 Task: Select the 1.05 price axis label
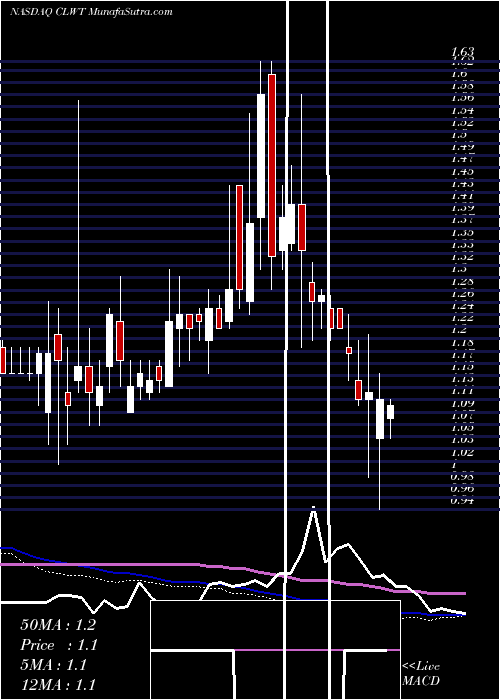pos(462,428)
